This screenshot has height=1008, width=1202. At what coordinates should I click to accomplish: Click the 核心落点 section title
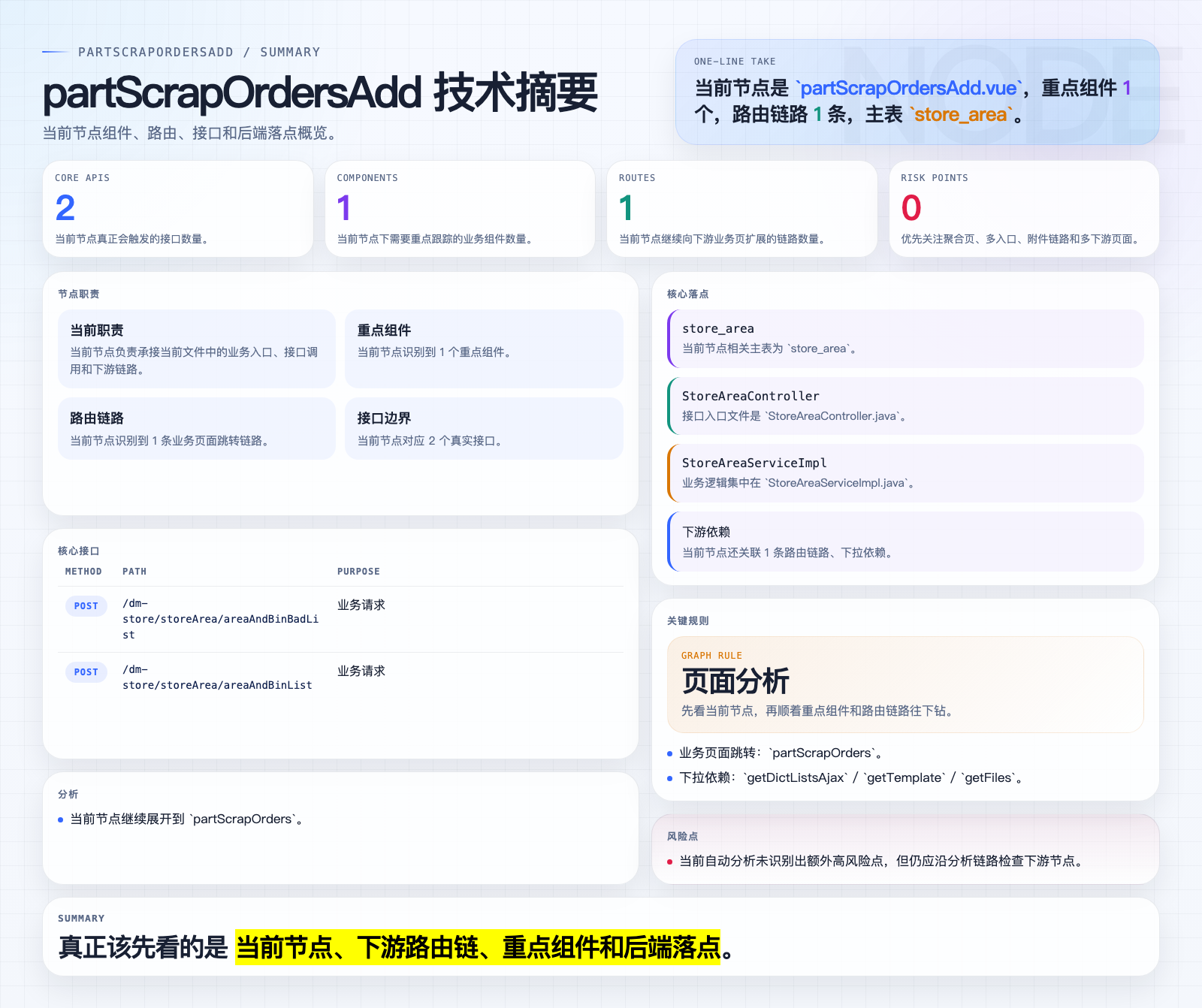688,294
